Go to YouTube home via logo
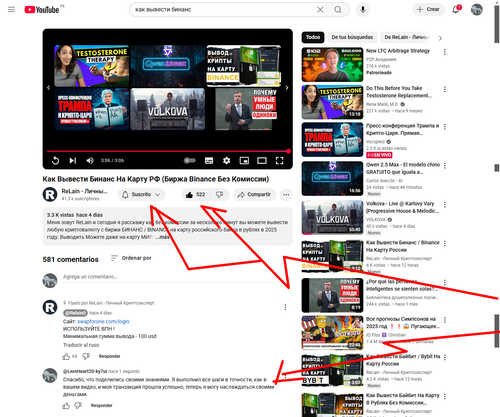This screenshot has height=417, width=500. point(42,10)
